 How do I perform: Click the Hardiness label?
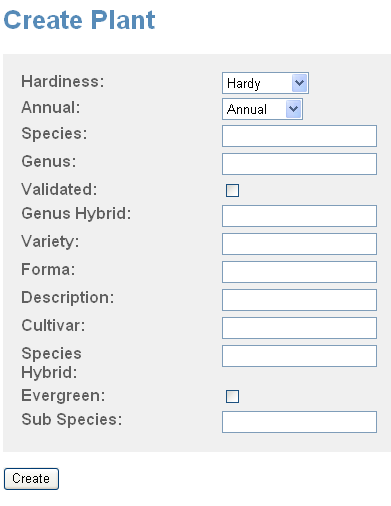tap(63, 81)
